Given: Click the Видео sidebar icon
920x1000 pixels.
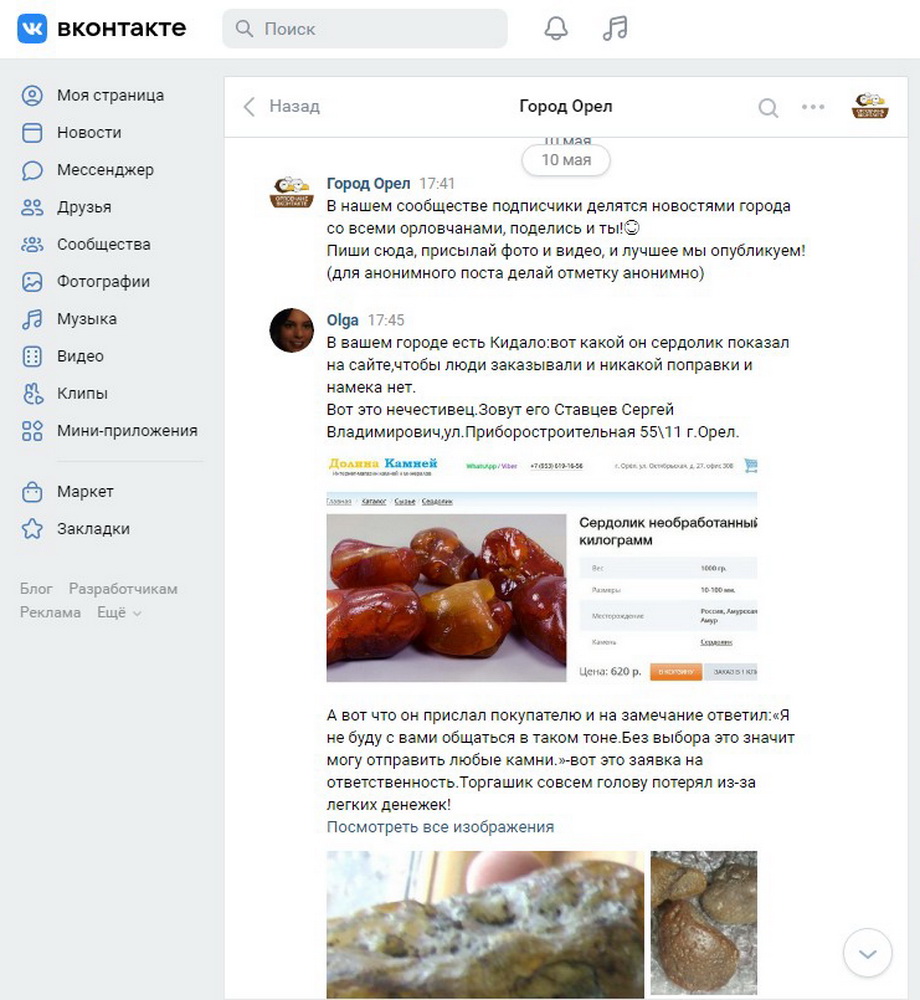Looking at the screenshot, I should (x=32, y=357).
